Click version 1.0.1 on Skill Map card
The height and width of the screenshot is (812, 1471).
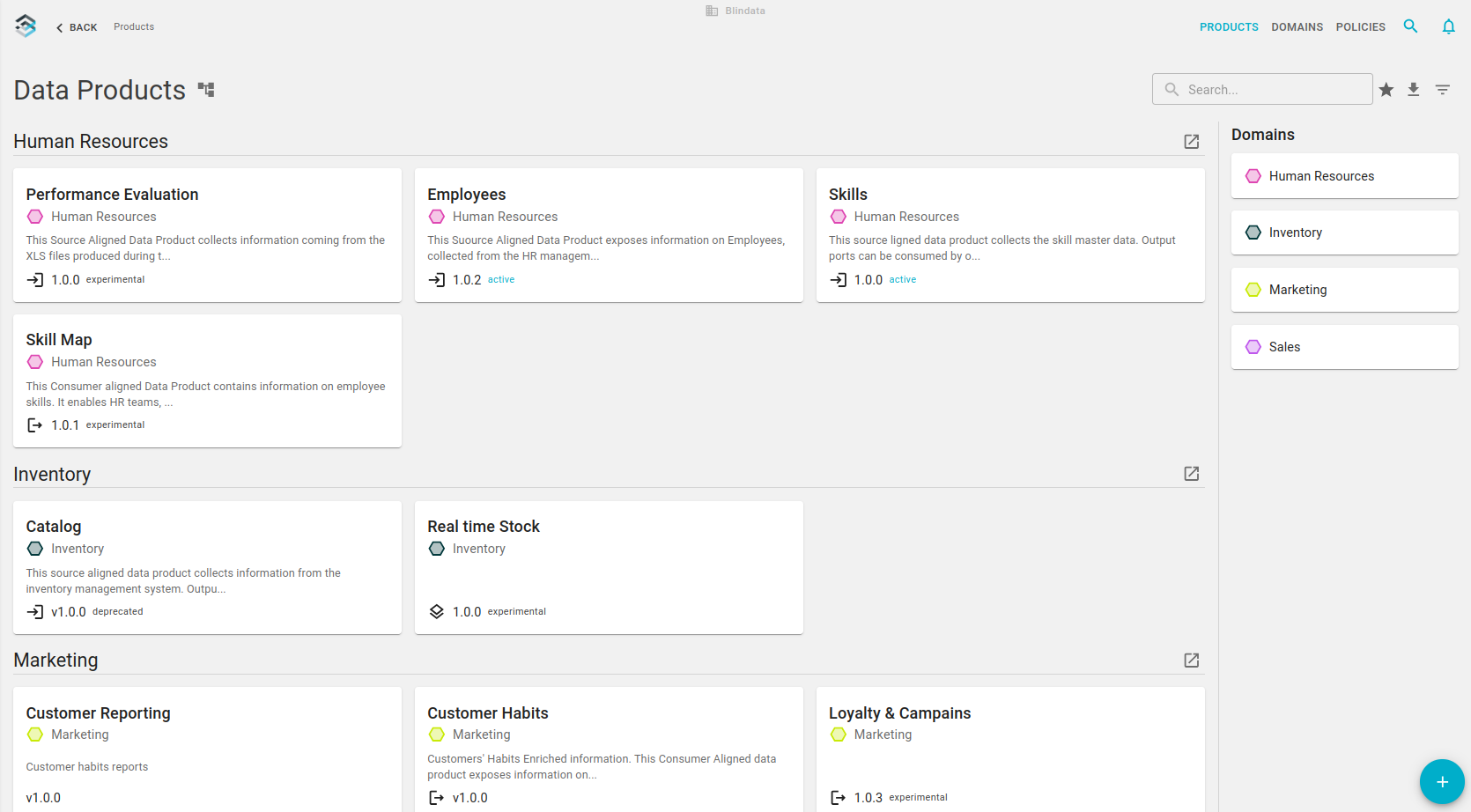(65, 425)
